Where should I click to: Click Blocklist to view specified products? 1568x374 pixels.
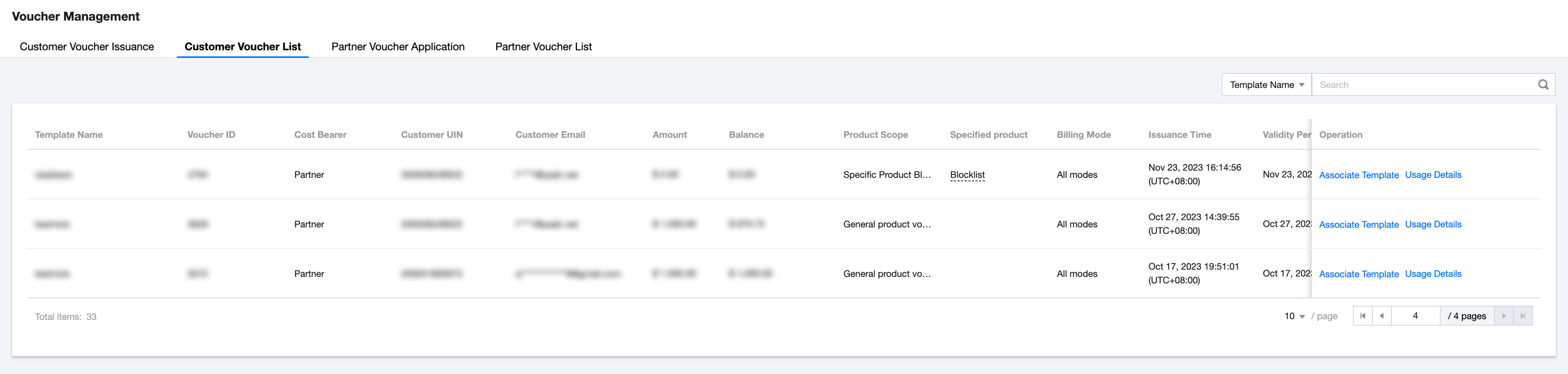(x=967, y=174)
